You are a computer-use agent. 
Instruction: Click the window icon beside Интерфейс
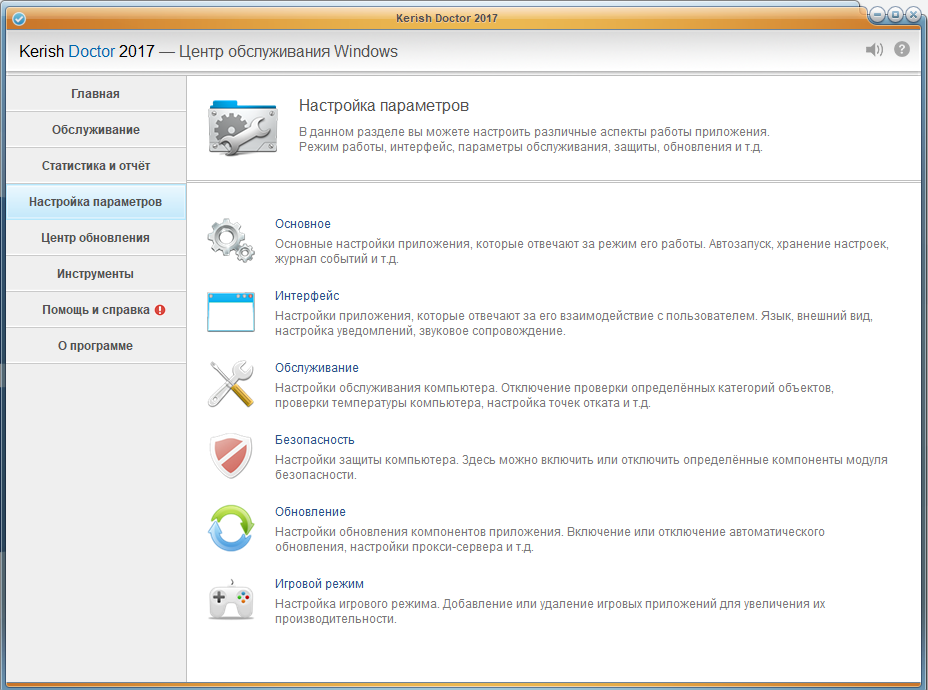[230, 312]
